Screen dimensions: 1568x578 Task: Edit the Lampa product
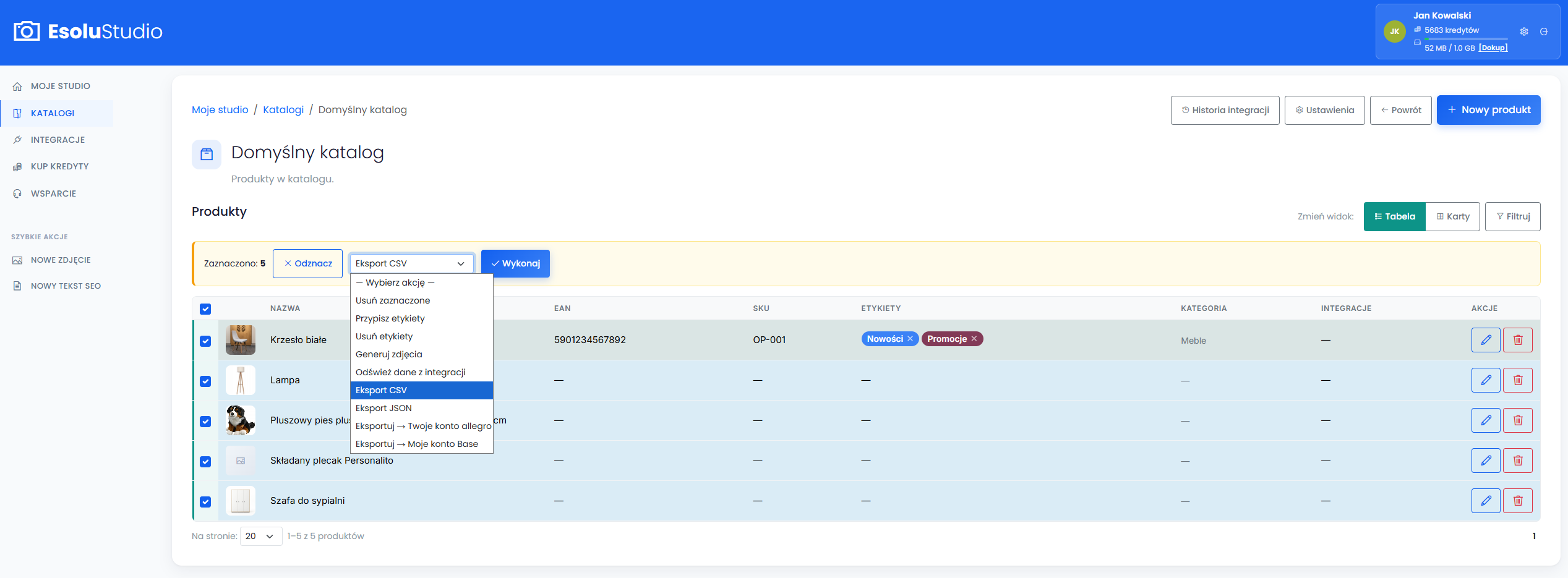tap(1486, 380)
